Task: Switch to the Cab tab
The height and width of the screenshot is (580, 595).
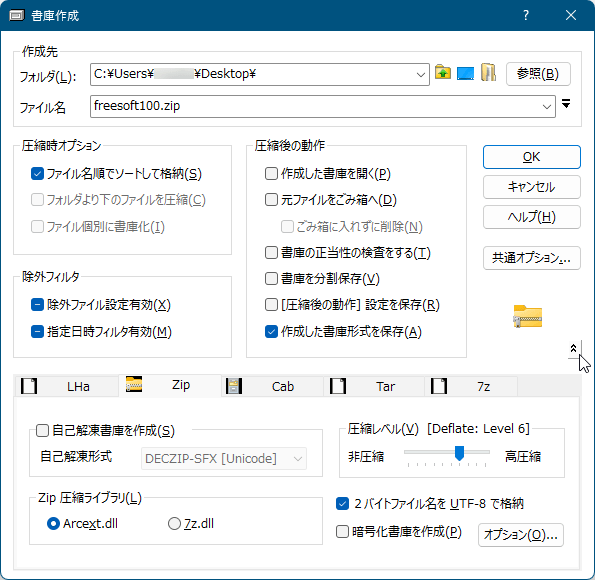Action: [272, 386]
